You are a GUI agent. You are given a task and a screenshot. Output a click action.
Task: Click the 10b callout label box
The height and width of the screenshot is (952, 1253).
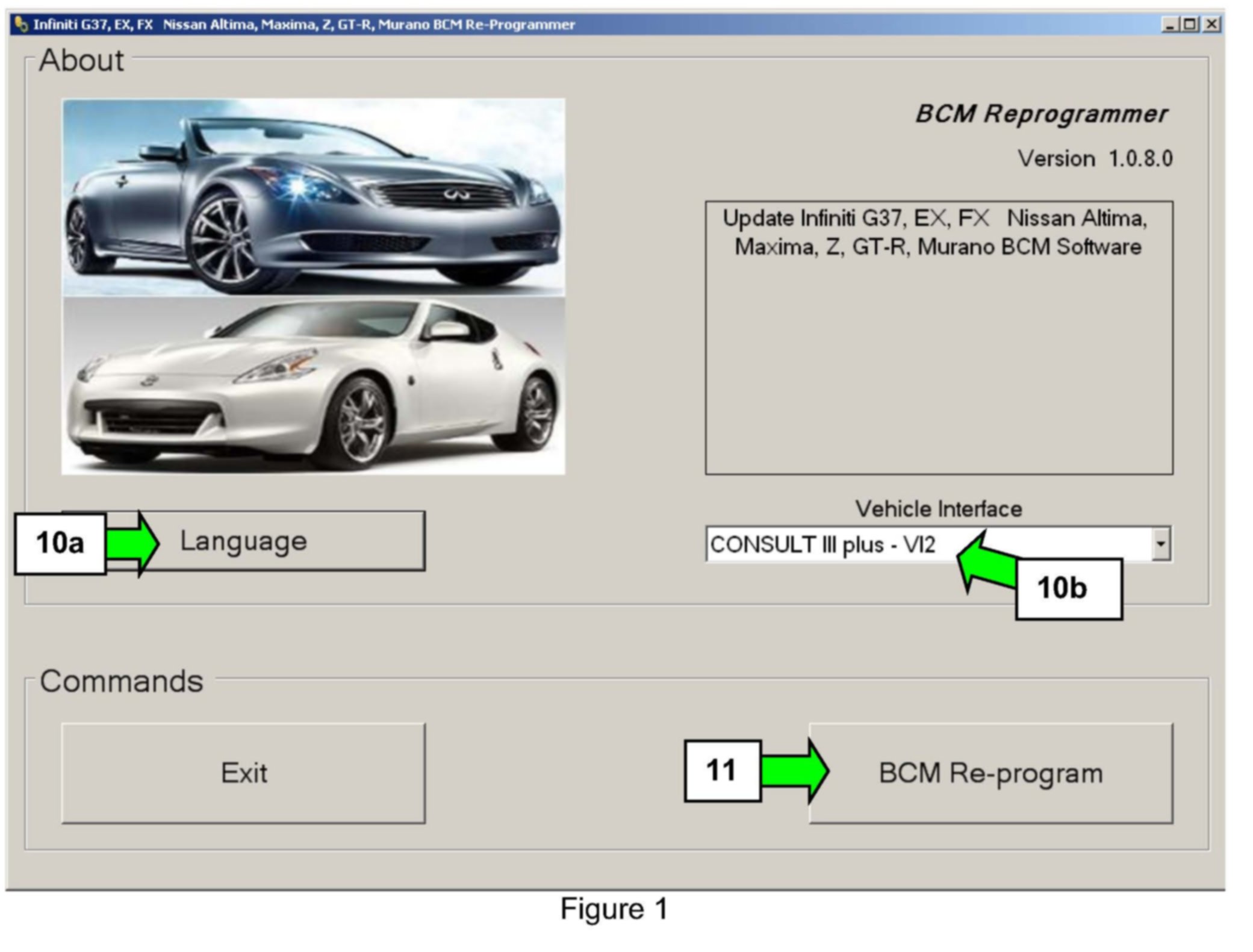pyautogui.click(x=1068, y=588)
